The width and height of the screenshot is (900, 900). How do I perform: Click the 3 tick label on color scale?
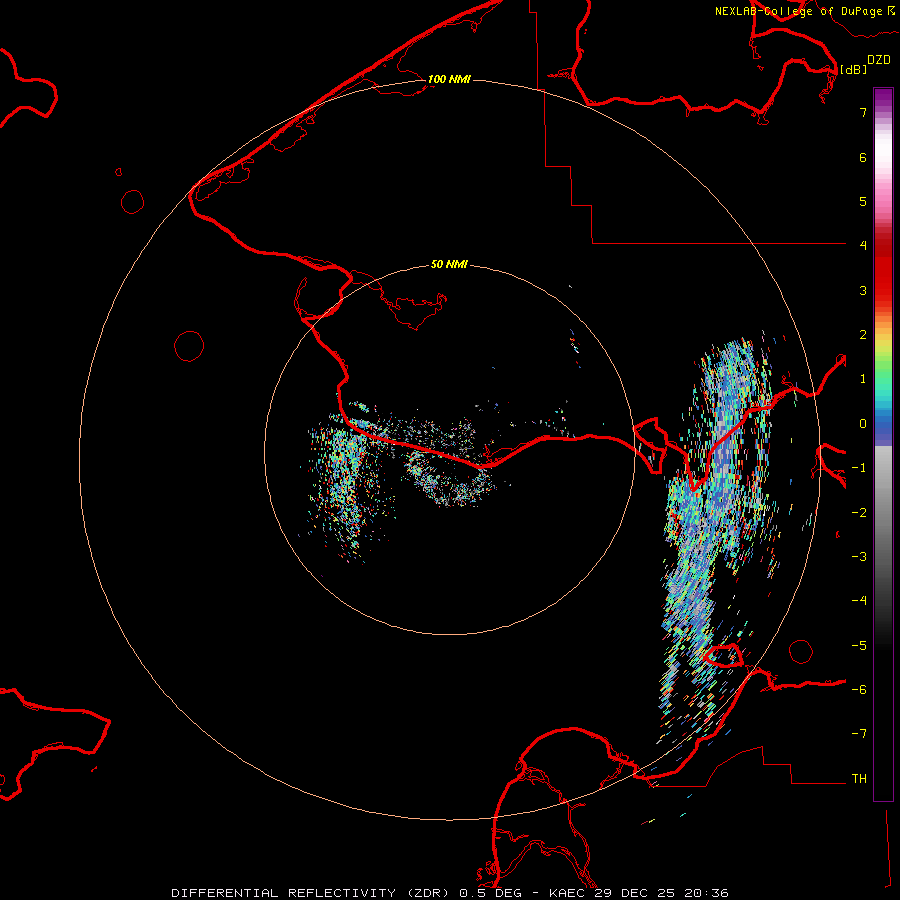click(x=863, y=290)
